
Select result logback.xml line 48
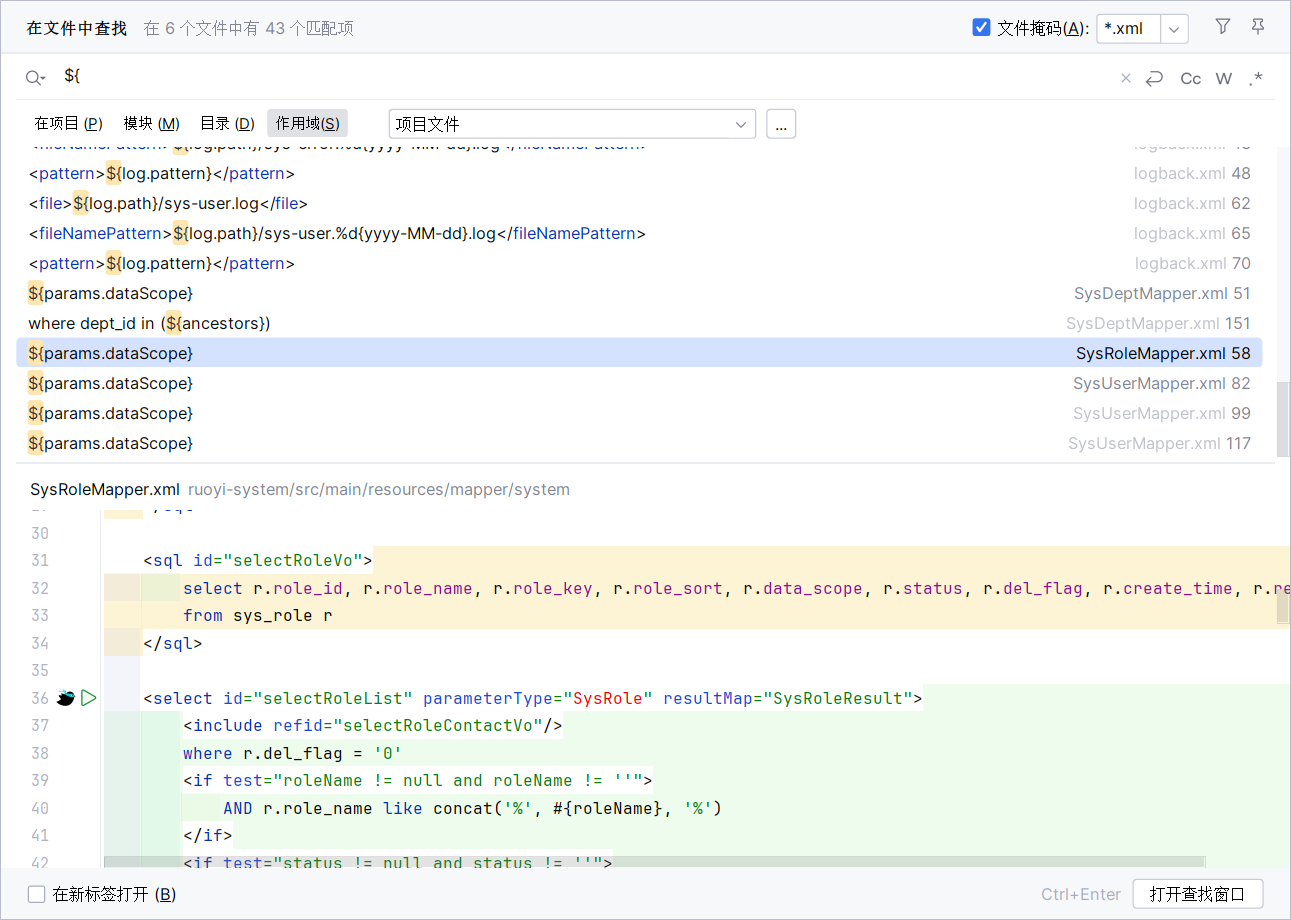(x=640, y=173)
